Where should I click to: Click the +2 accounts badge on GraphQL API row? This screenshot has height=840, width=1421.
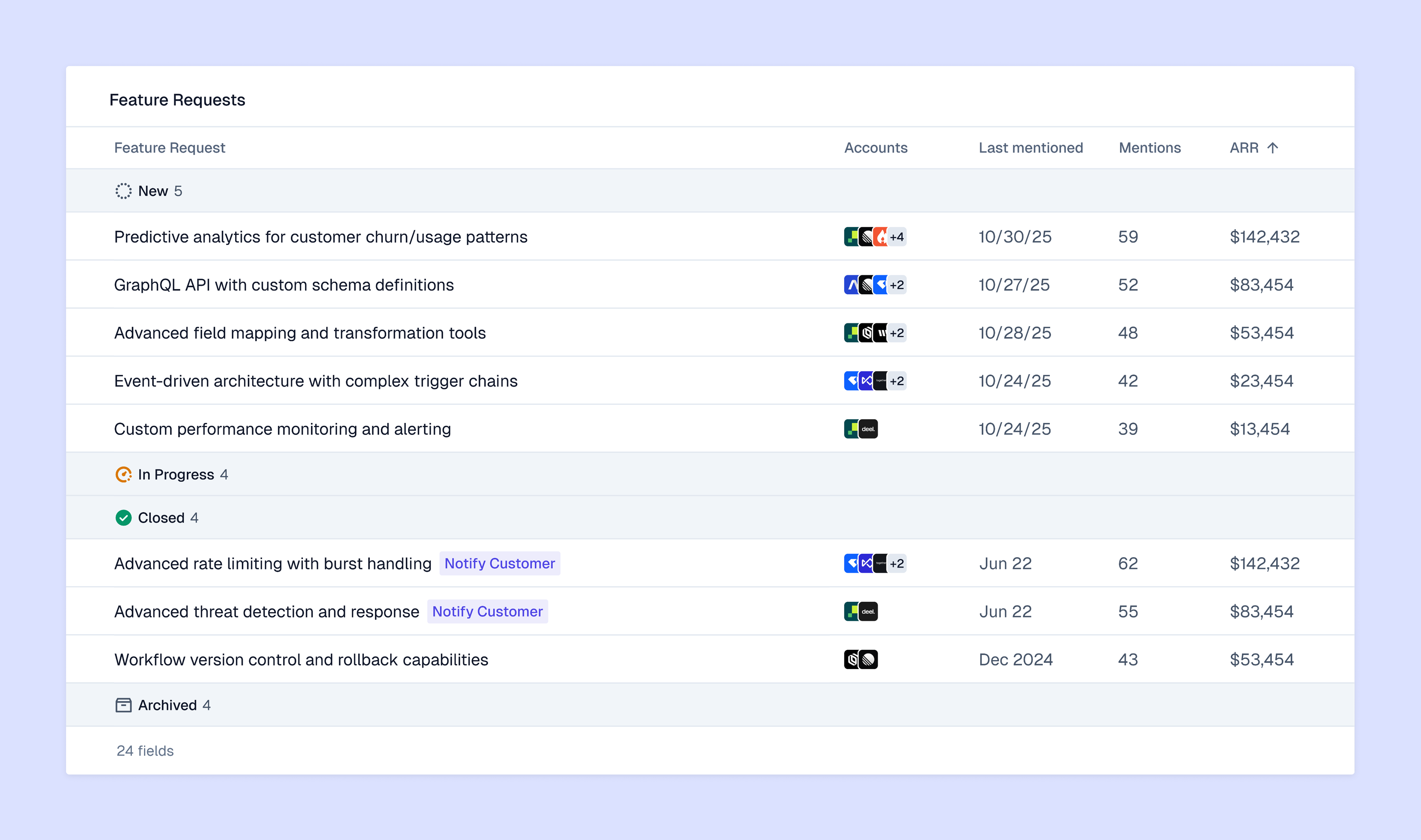(x=897, y=285)
